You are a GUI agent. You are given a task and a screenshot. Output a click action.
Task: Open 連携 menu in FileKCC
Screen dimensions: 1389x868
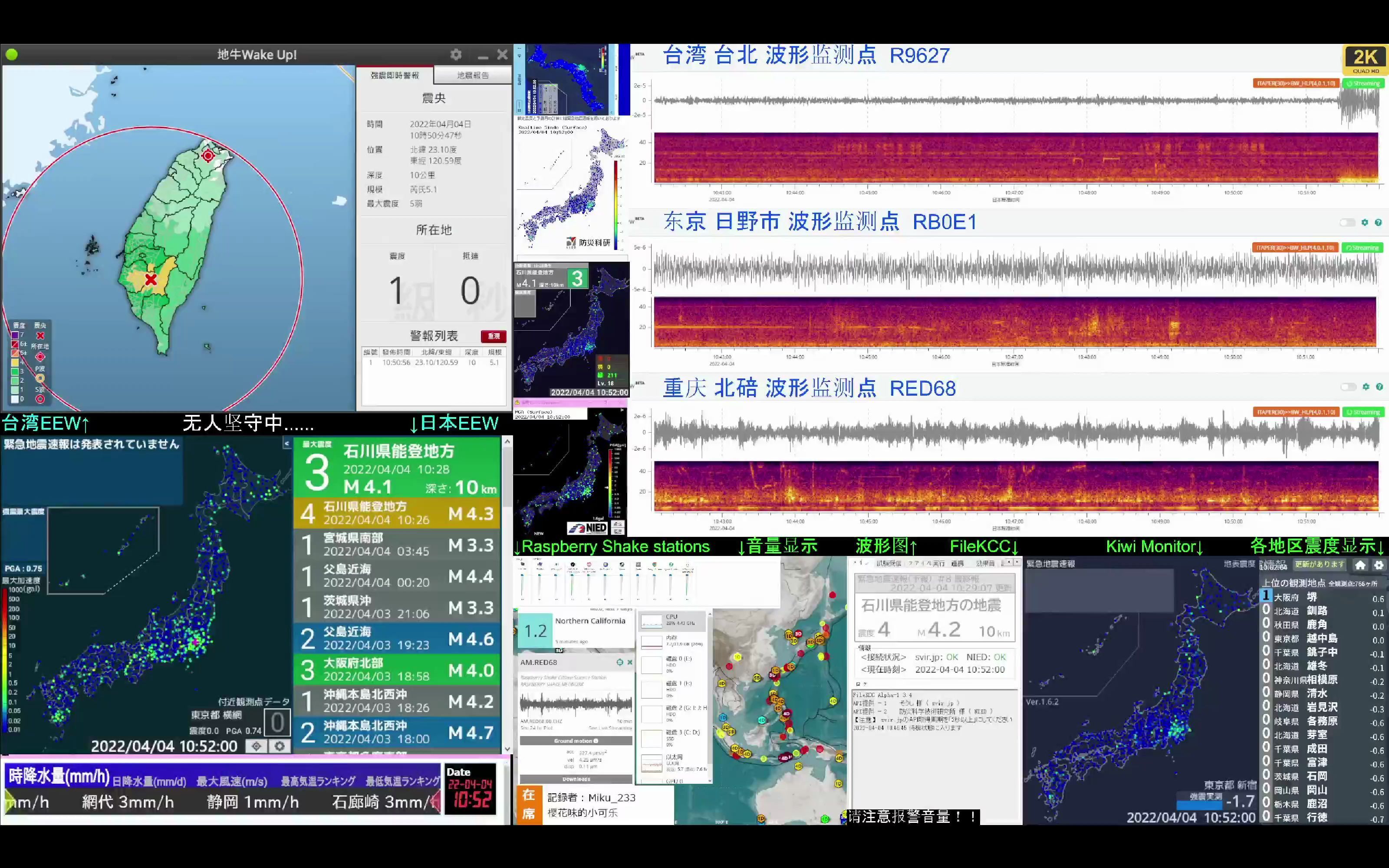click(958, 563)
